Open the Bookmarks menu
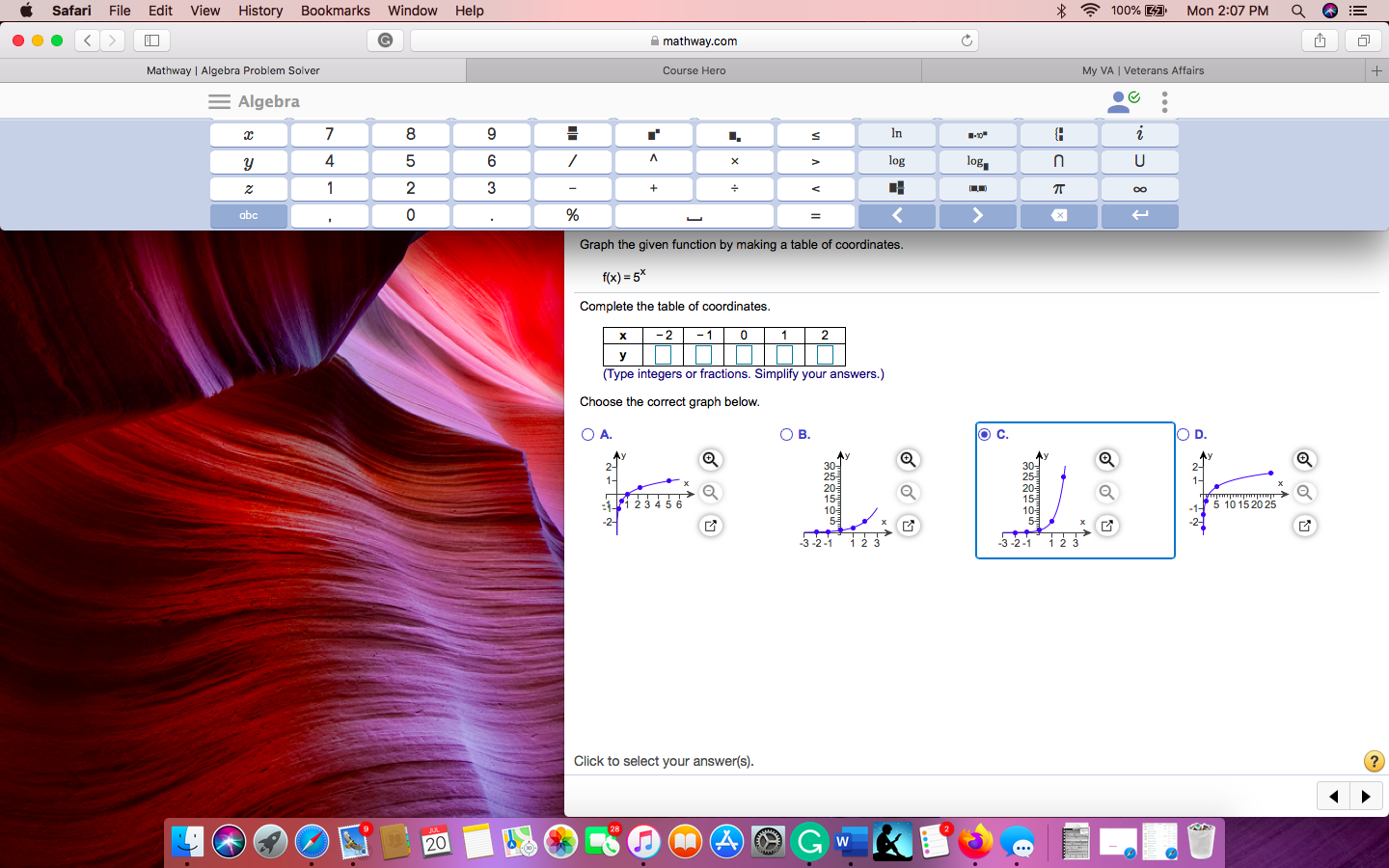 (x=335, y=11)
